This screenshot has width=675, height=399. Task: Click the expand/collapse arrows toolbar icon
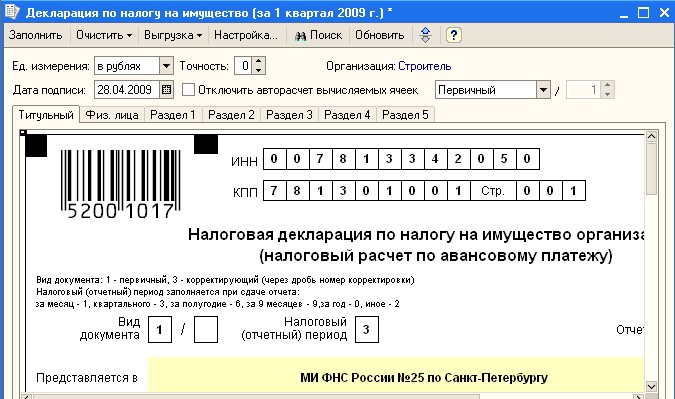pyautogui.click(x=425, y=35)
